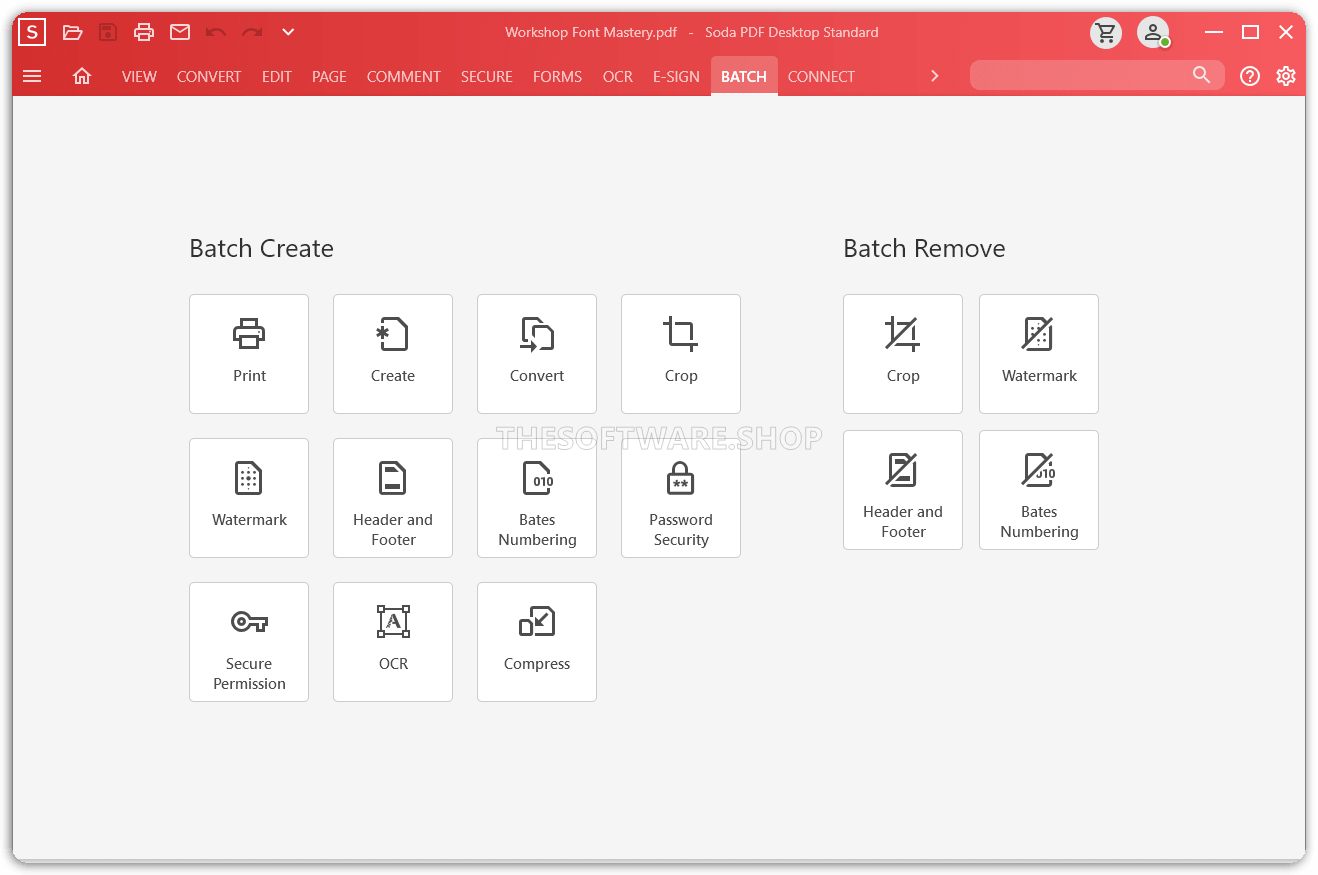The image size is (1318, 875).
Task: Expand the quick access toolbar dropdown arrow
Action: coord(288,32)
